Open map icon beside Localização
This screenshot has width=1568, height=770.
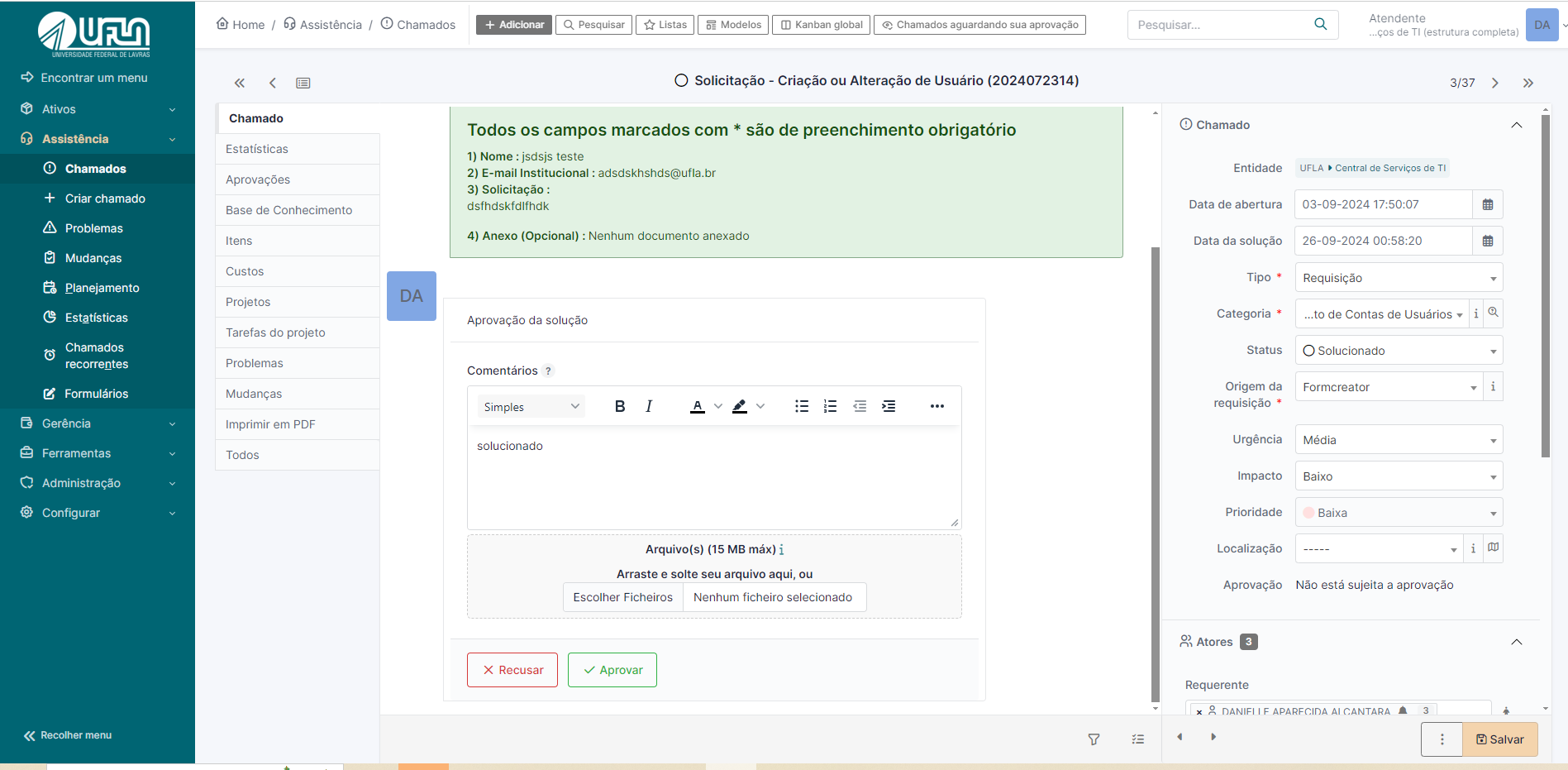coord(1494,548)
